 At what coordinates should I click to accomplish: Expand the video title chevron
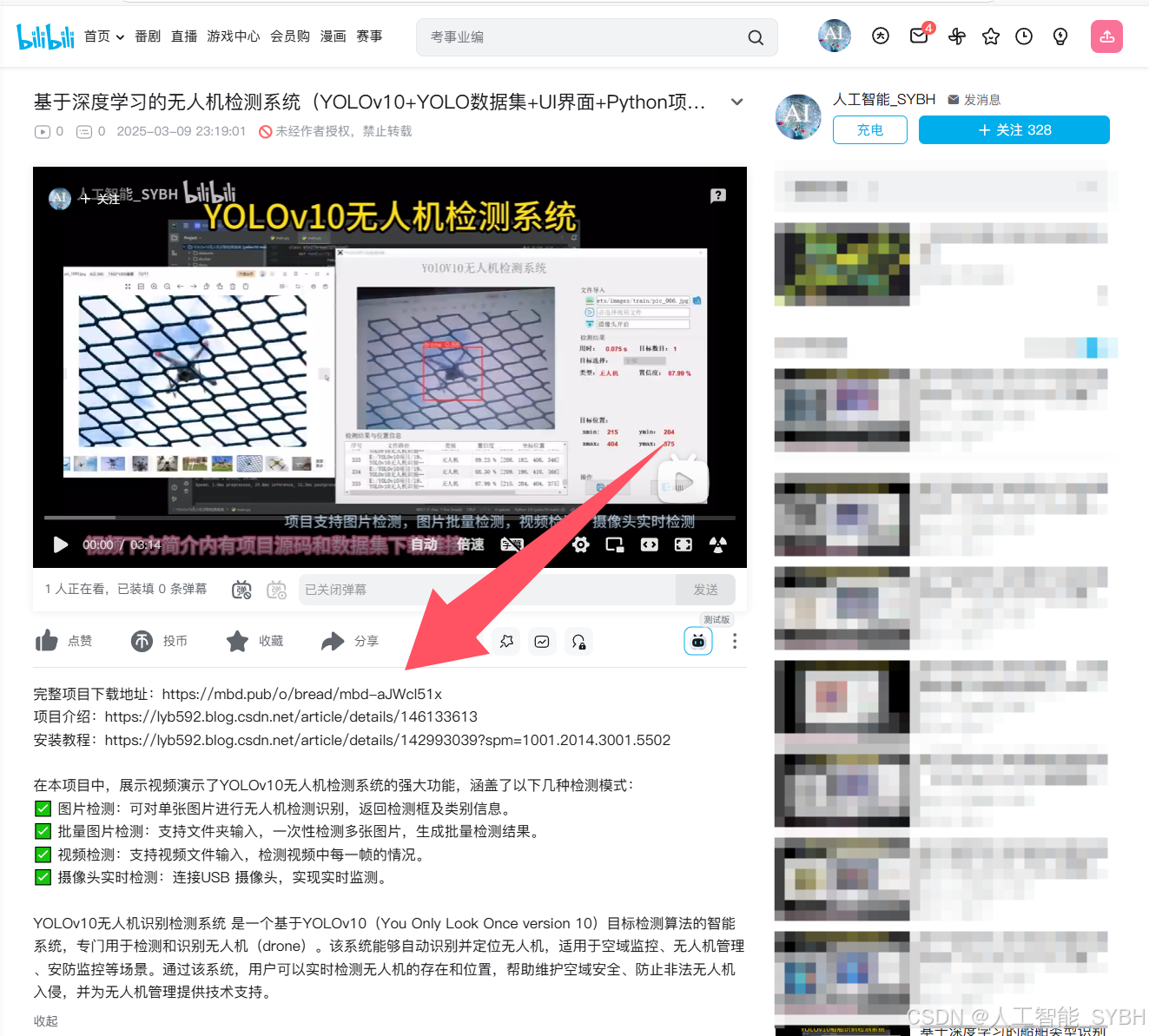click(x=736, y=102)
